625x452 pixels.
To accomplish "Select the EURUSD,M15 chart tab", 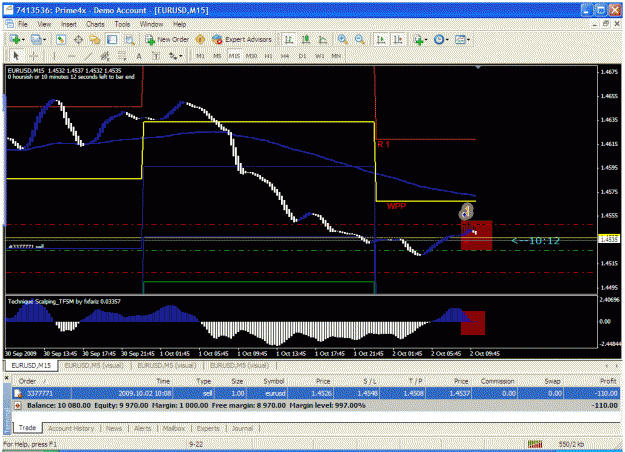I will (x=31, y=366).
